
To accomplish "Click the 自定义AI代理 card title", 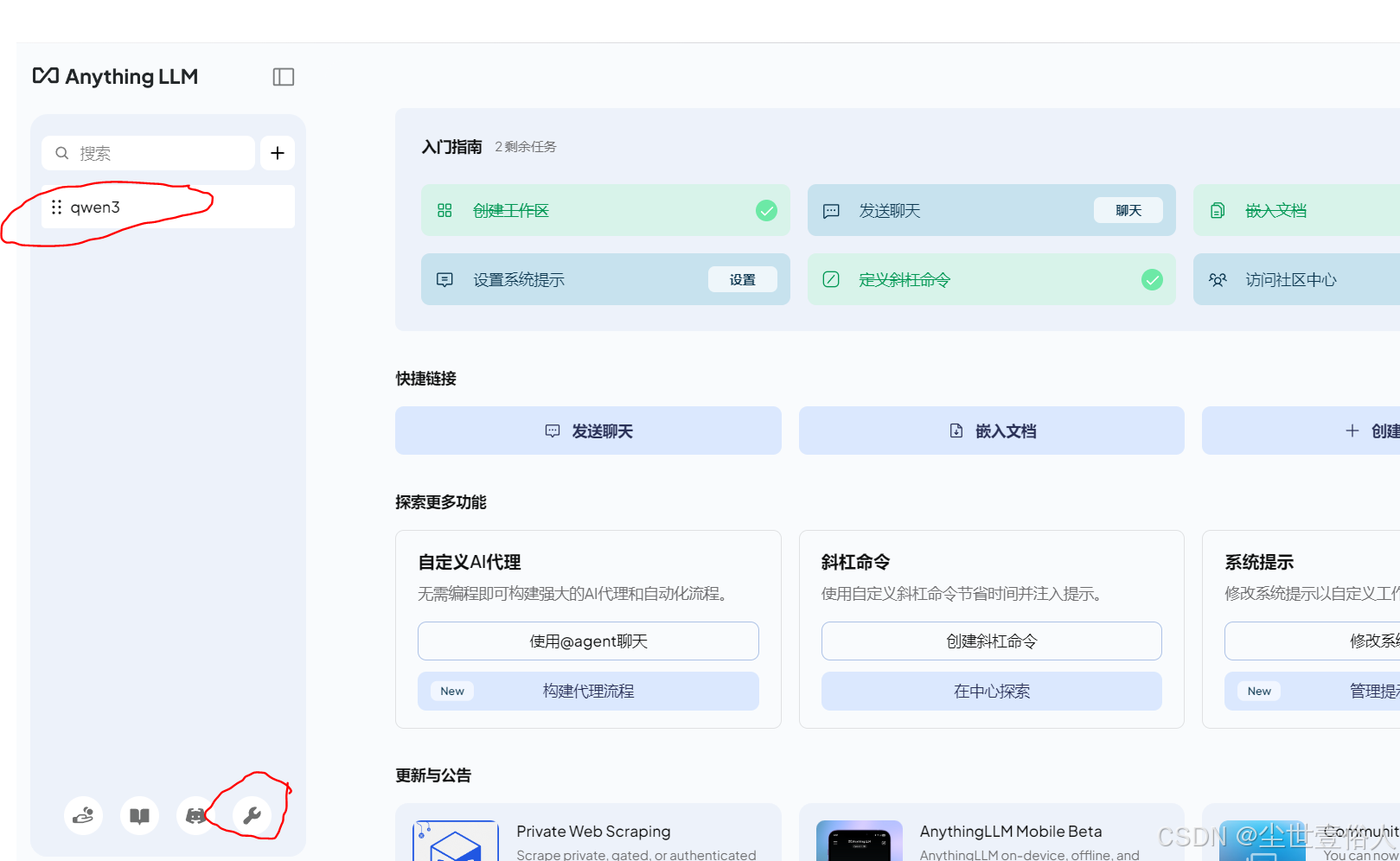I will [470, 562].
